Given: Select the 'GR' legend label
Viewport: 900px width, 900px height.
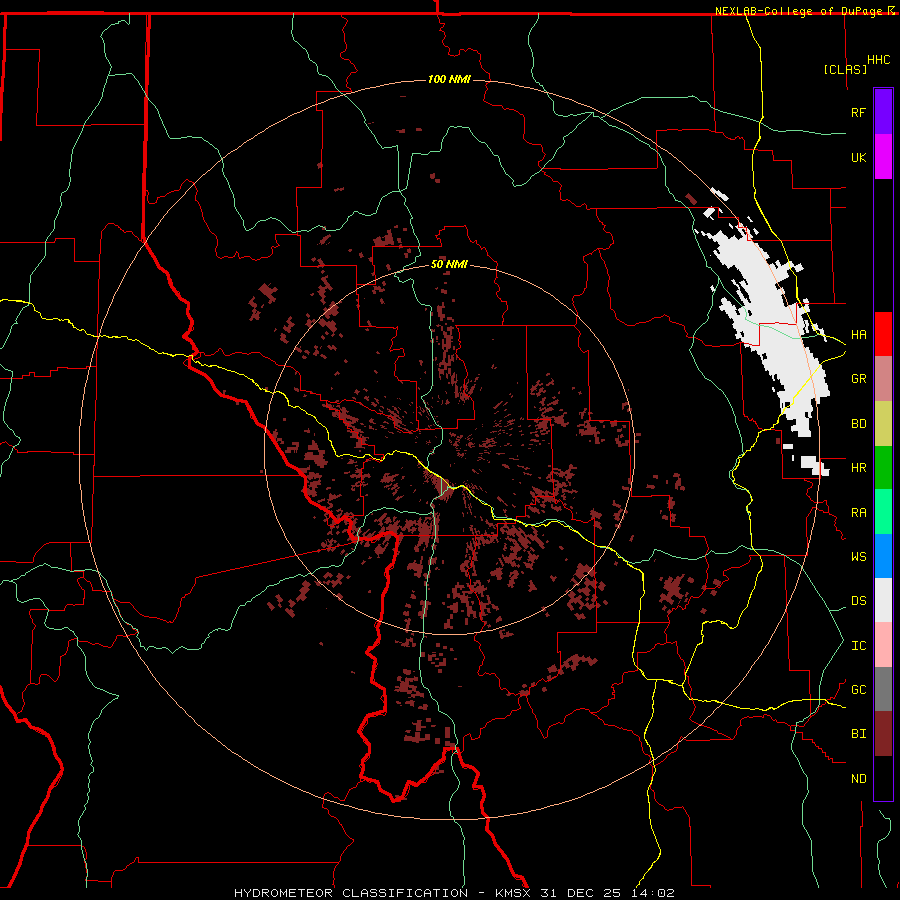Looking at the screenshot, I should [858, 379].
